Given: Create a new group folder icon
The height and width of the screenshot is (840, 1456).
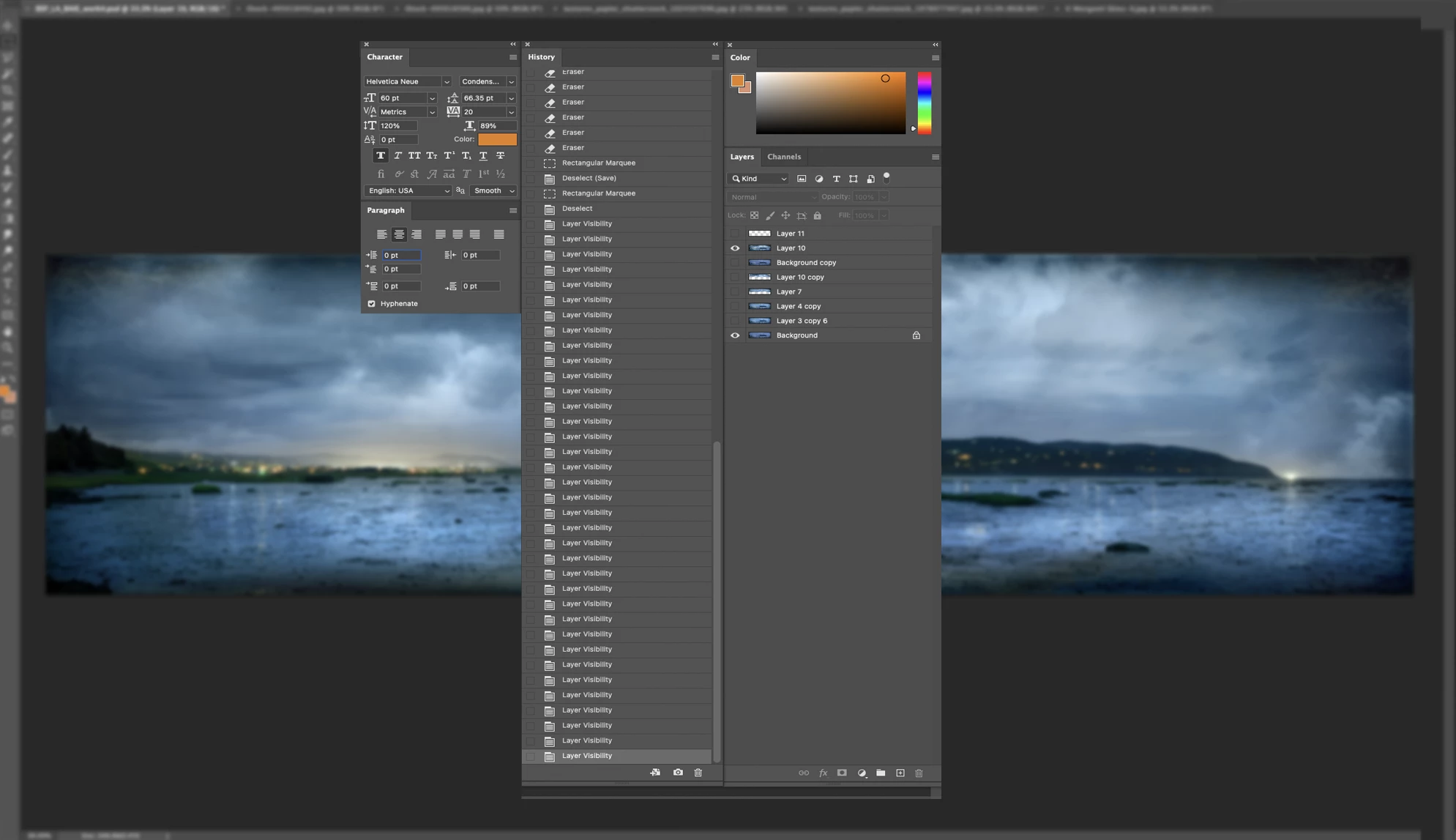Looking at the screenshot, I should pyautogui.click(x=881, y=773).
